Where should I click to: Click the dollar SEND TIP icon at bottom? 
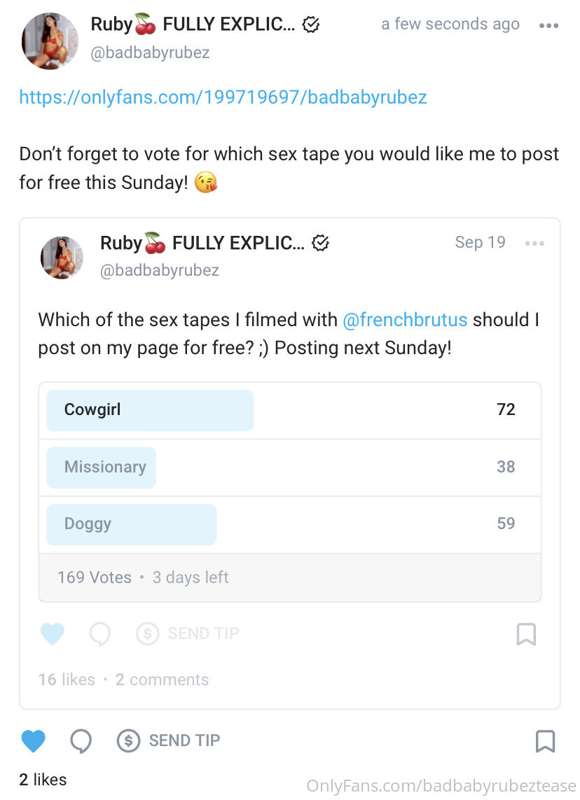click(x=128, y=741)
